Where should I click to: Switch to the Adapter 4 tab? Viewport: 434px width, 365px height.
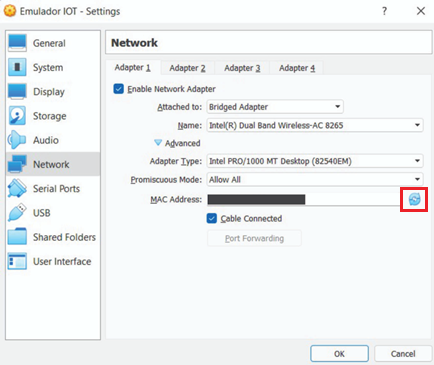pos(297,68)
